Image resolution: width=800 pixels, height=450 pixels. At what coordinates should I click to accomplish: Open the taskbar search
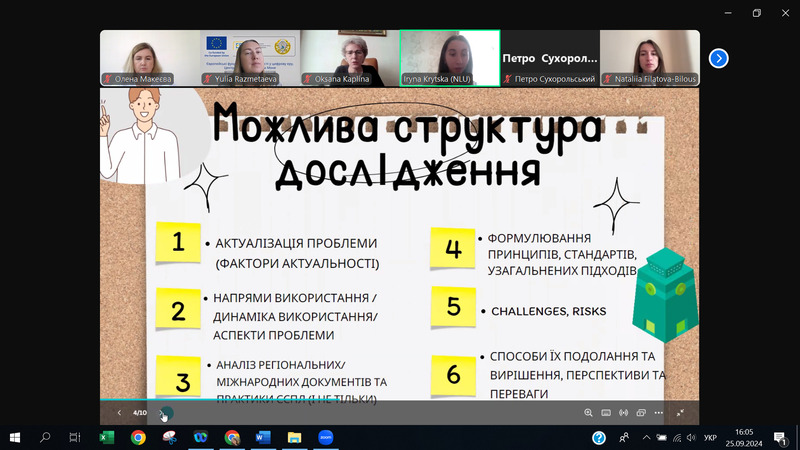45,437
